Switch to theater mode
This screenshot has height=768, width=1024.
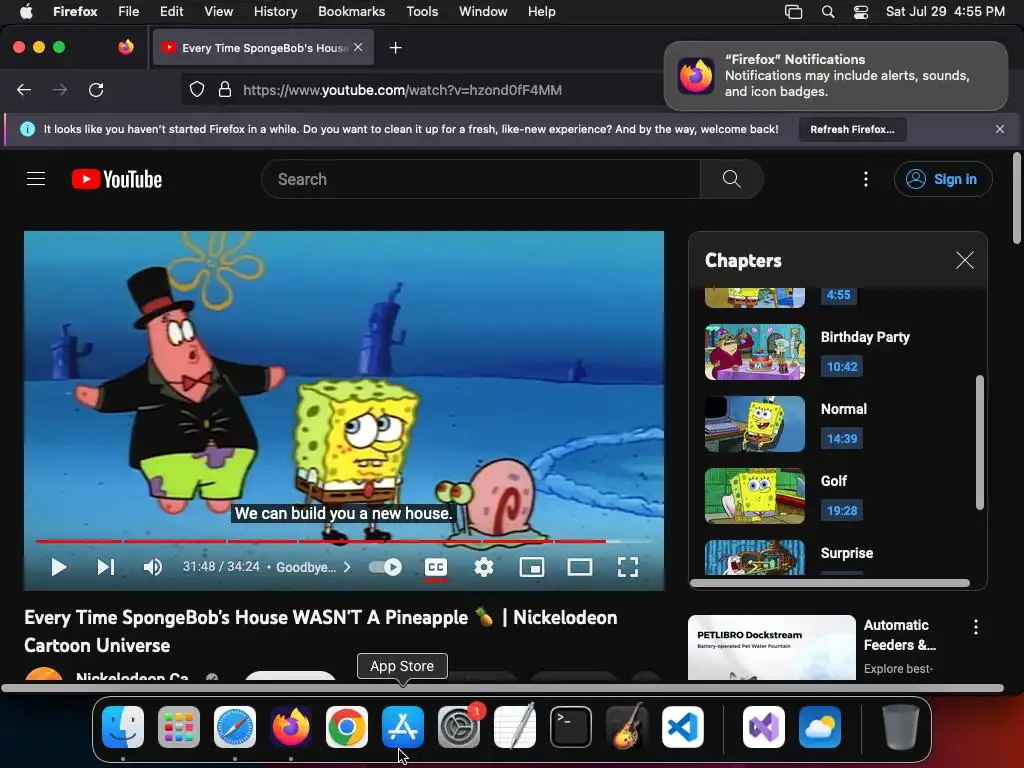(x=579, y=567)
